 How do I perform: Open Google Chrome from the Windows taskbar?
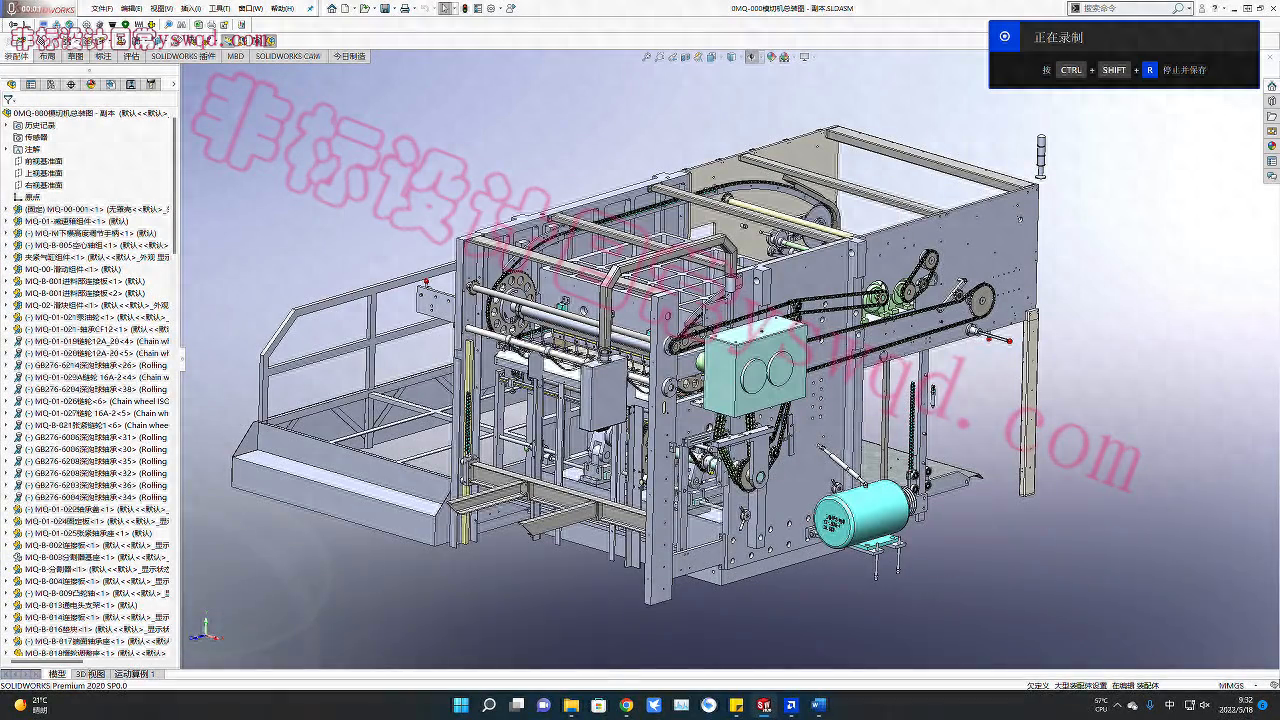click(626, 705)
